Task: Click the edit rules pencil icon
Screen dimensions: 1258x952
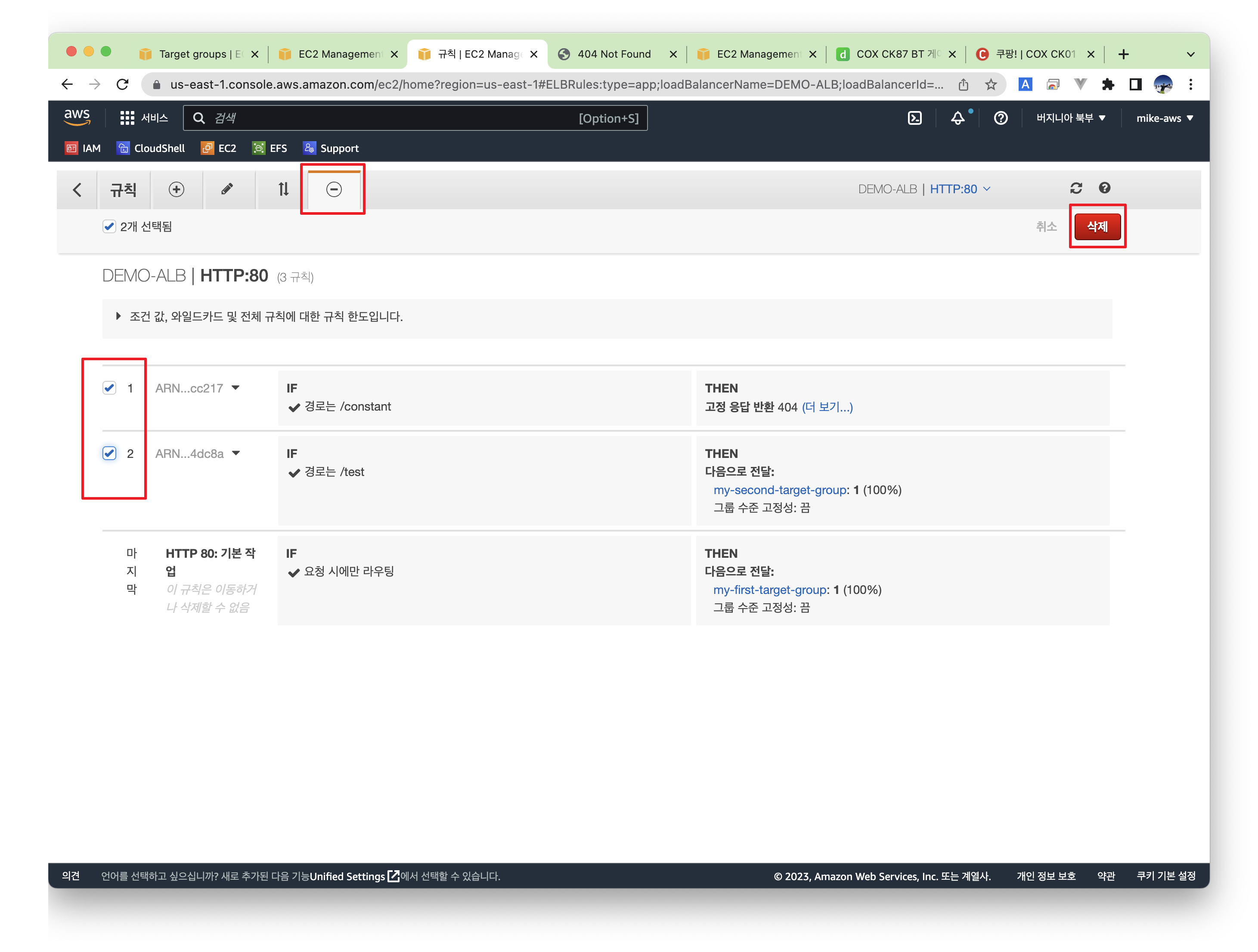Action: click(227, 189)
